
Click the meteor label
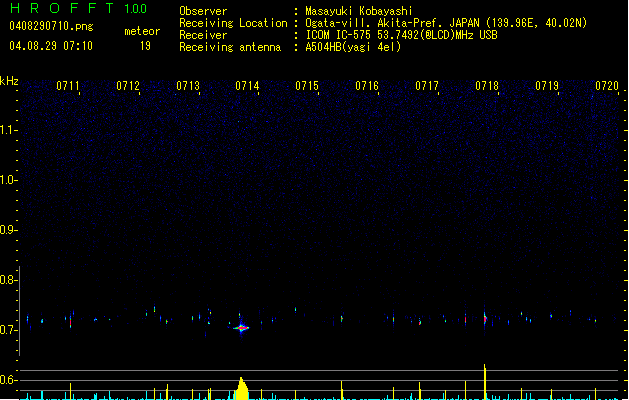[142, 31]
